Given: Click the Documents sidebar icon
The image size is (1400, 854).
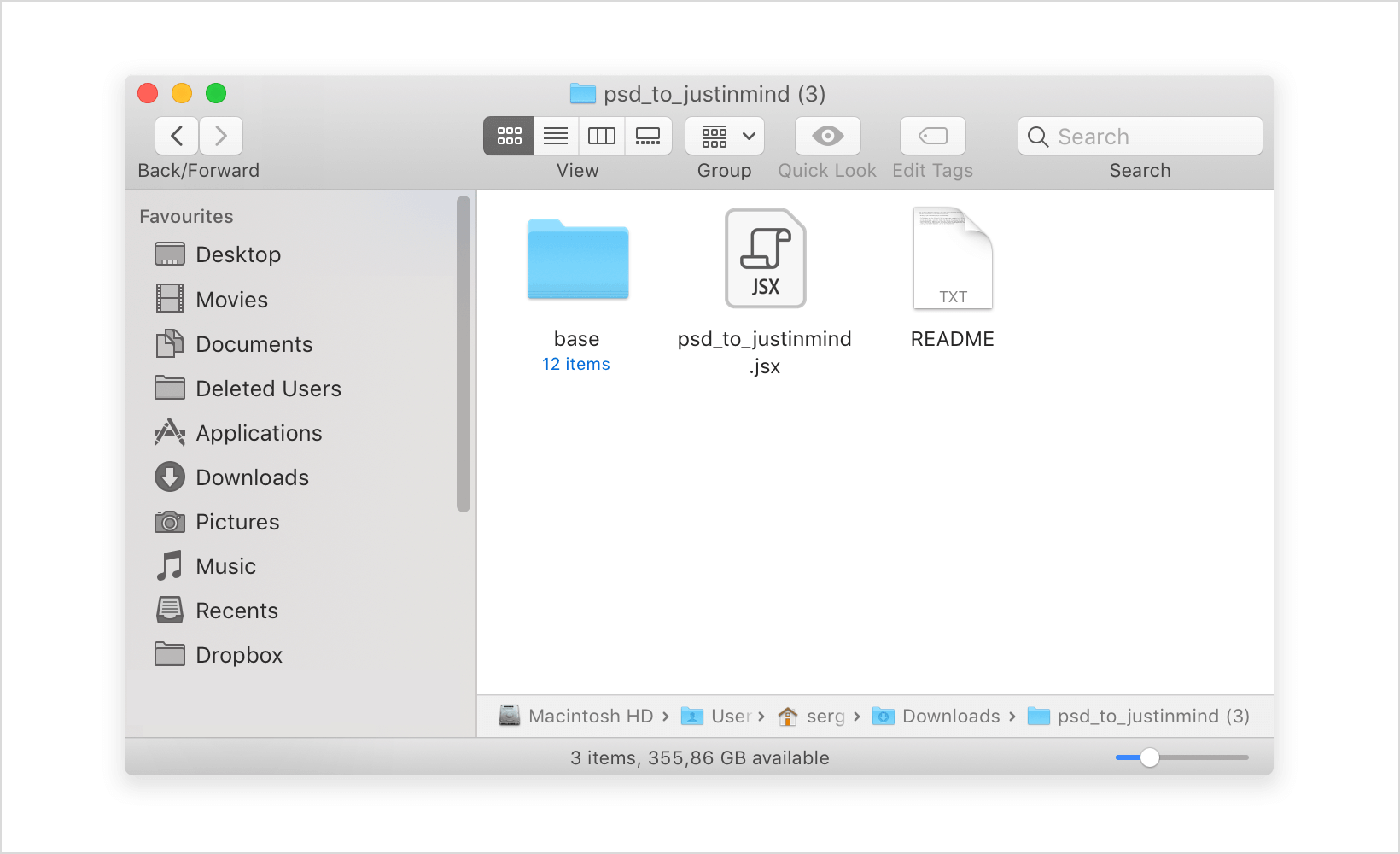Looking at the screenshot, I should coord(170,343).
